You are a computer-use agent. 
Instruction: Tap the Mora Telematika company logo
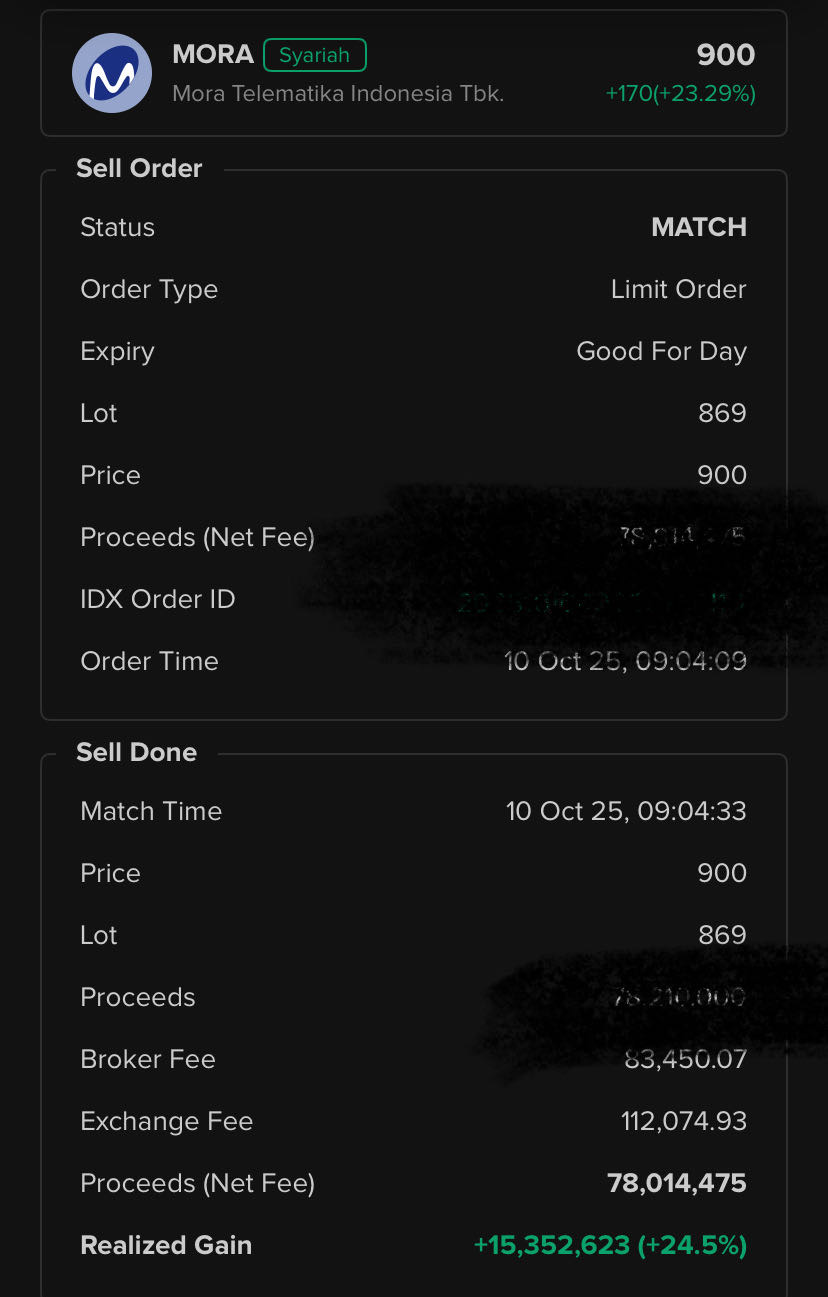(112, 73)
